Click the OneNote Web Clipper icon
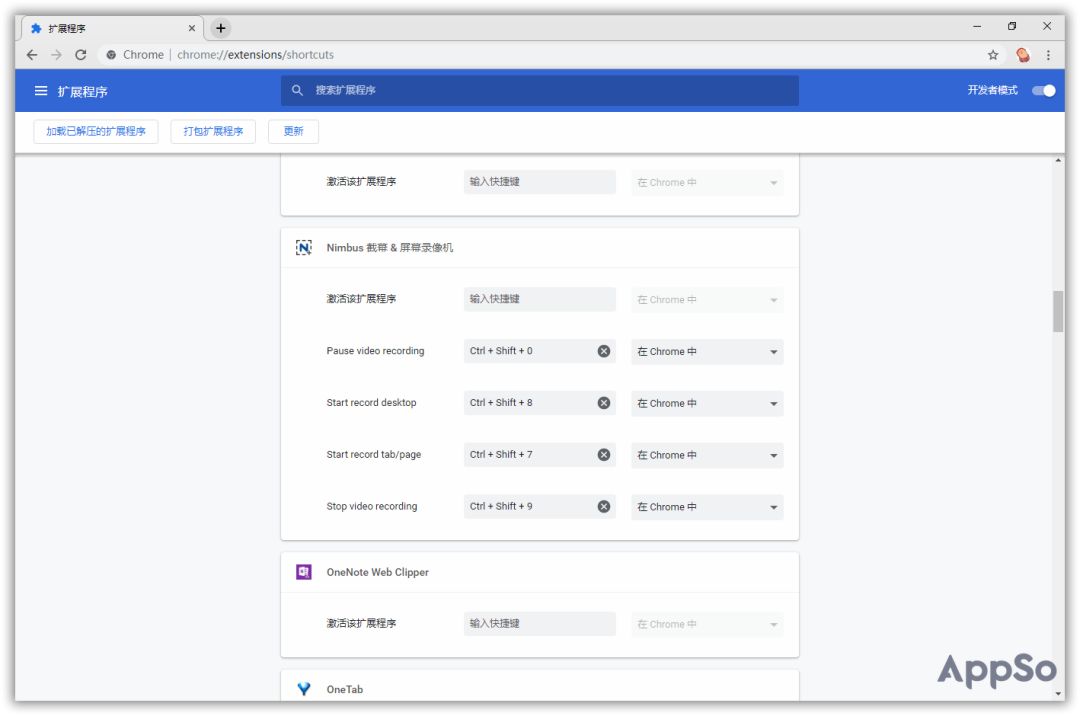This screenshot has width=1080, height=716. [x=304, y=572]
